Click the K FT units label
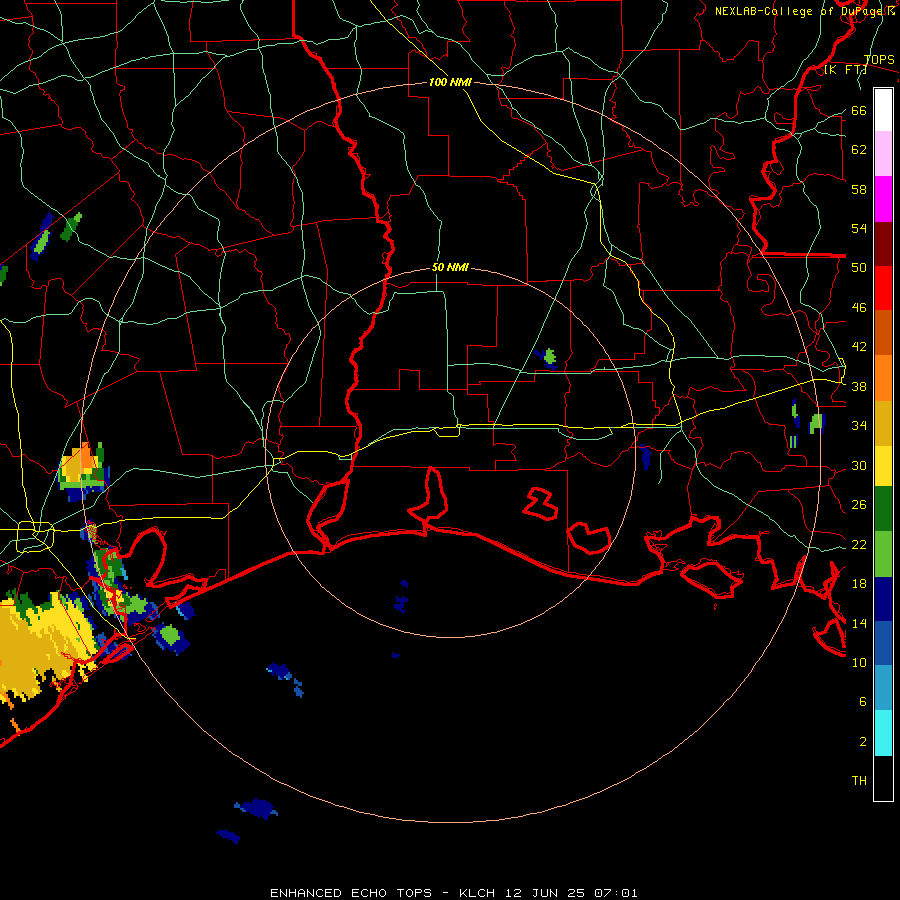The height and width of the screenshot is (900, 900). 845,70
